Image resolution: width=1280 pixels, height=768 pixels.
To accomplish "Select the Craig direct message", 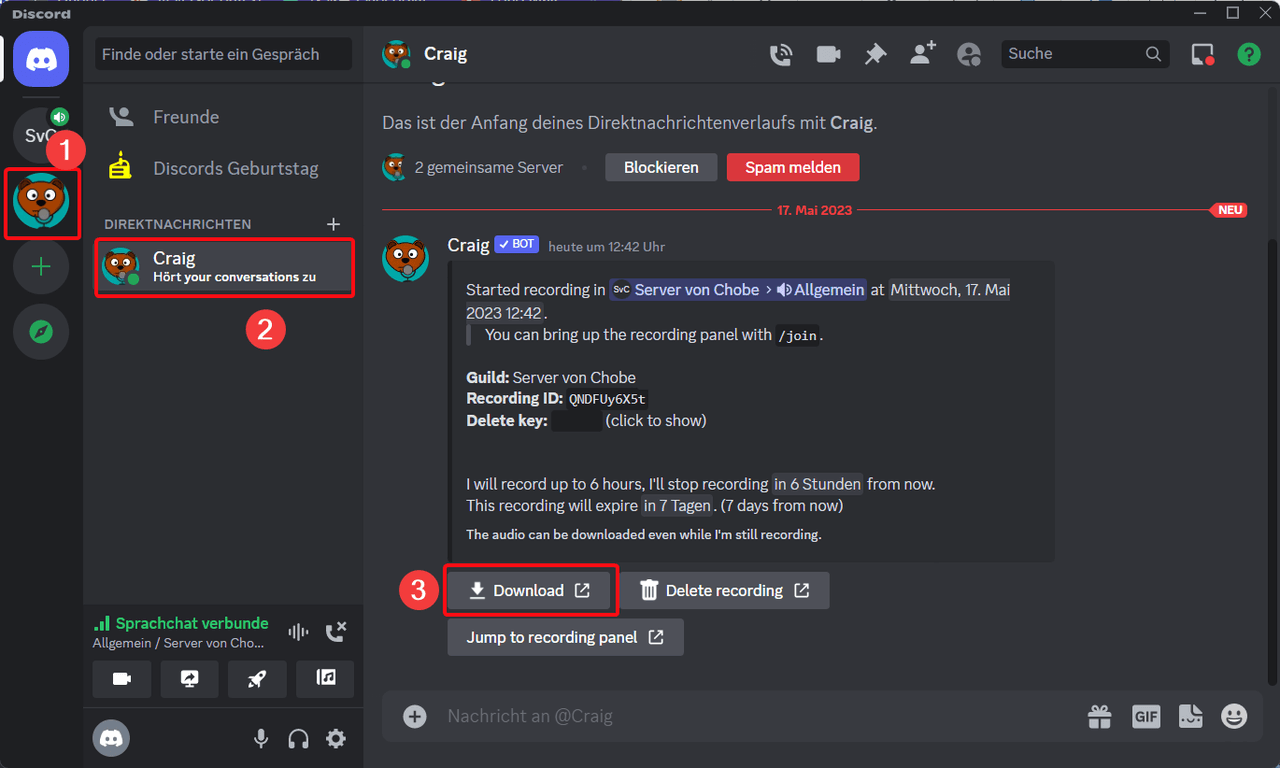I will 224,266.
